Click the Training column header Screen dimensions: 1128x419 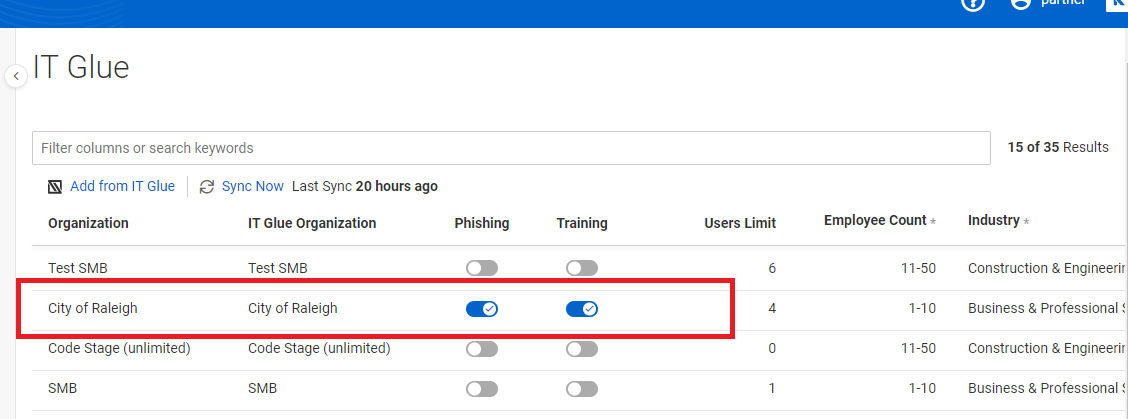click(x=582, y=223)
